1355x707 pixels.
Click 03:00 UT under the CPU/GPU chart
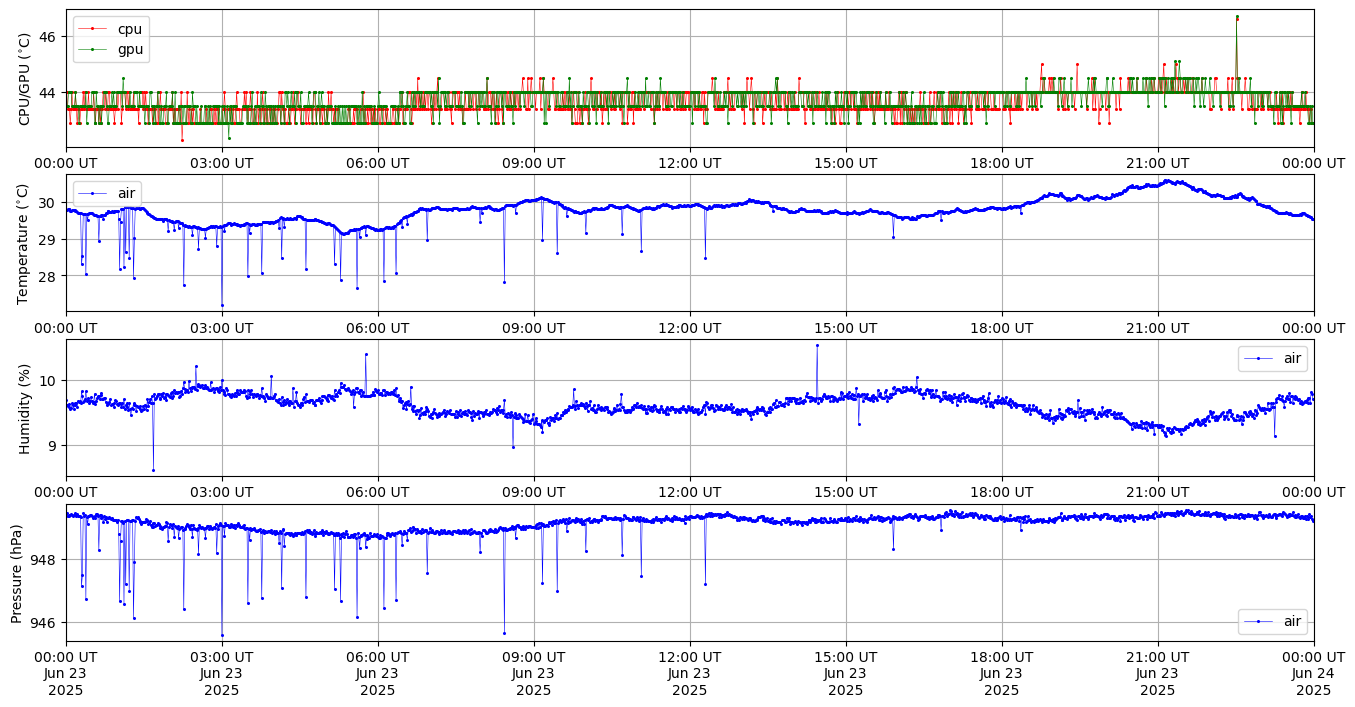(x=222, y=163)
